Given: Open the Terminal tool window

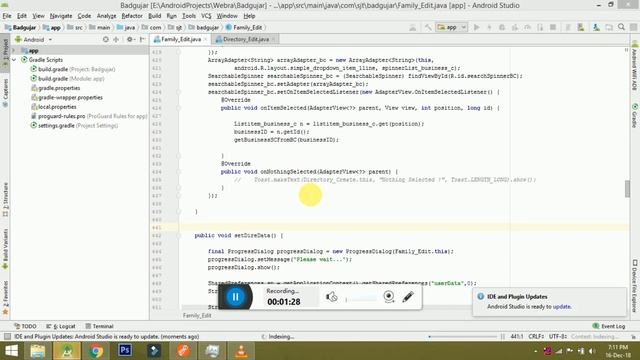Looking at the screenshot, I should click(99, 326).
